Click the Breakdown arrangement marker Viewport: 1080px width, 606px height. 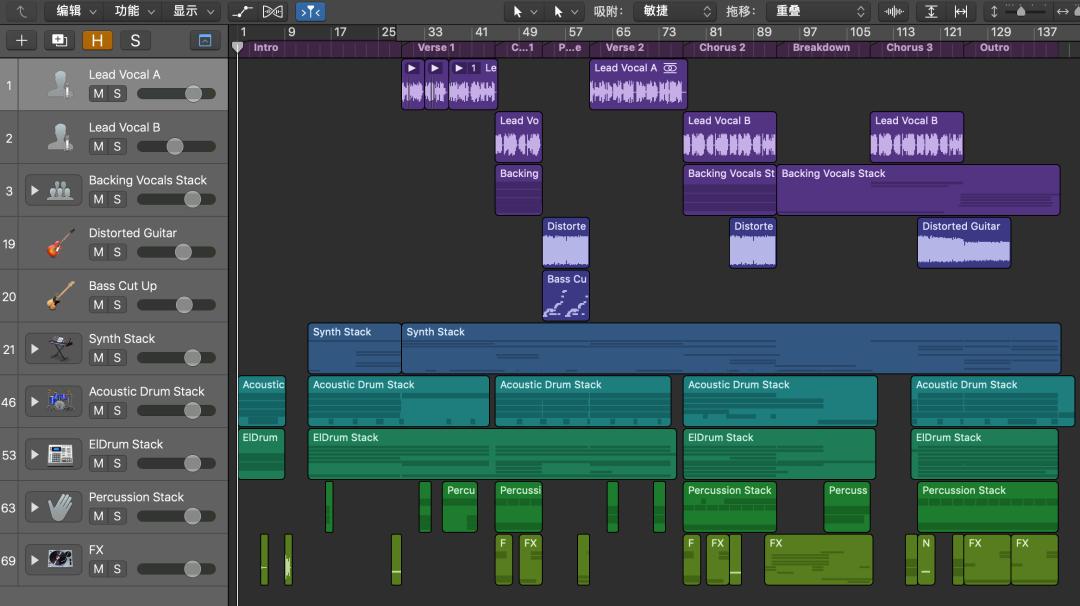pyautogui.click(x=821, y=48)
